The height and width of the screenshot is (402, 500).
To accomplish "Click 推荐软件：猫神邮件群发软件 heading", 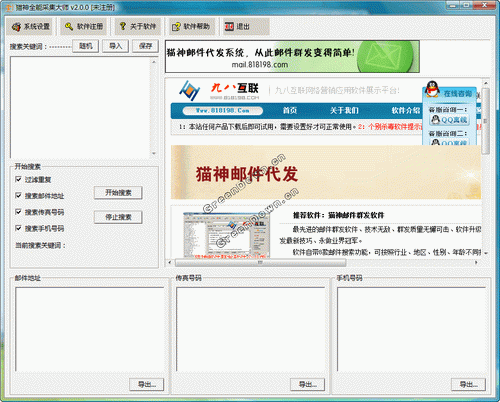I will [338, 215].
